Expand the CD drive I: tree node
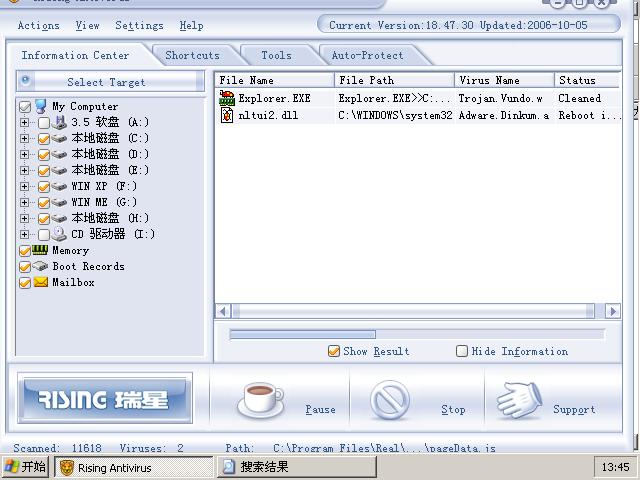This screenshot has height=480, width=640. click(x=24, y=234)
